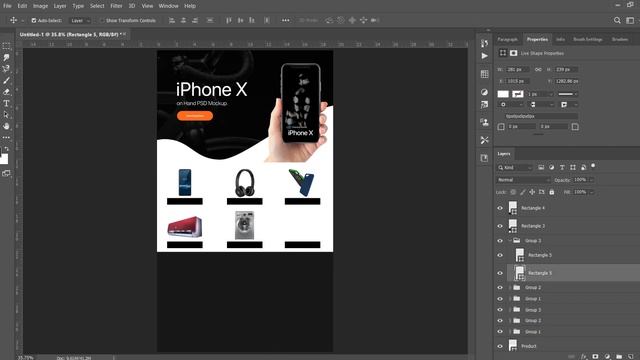Screen dimensions: 640x360
Task: Click the shape stroke color swatch
Action: (x=518, y=94)
